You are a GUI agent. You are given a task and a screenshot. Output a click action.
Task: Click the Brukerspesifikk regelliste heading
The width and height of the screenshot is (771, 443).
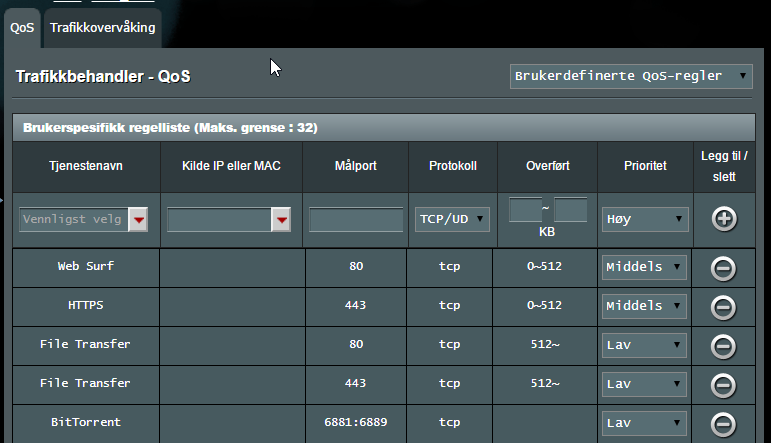click(170, 128)
